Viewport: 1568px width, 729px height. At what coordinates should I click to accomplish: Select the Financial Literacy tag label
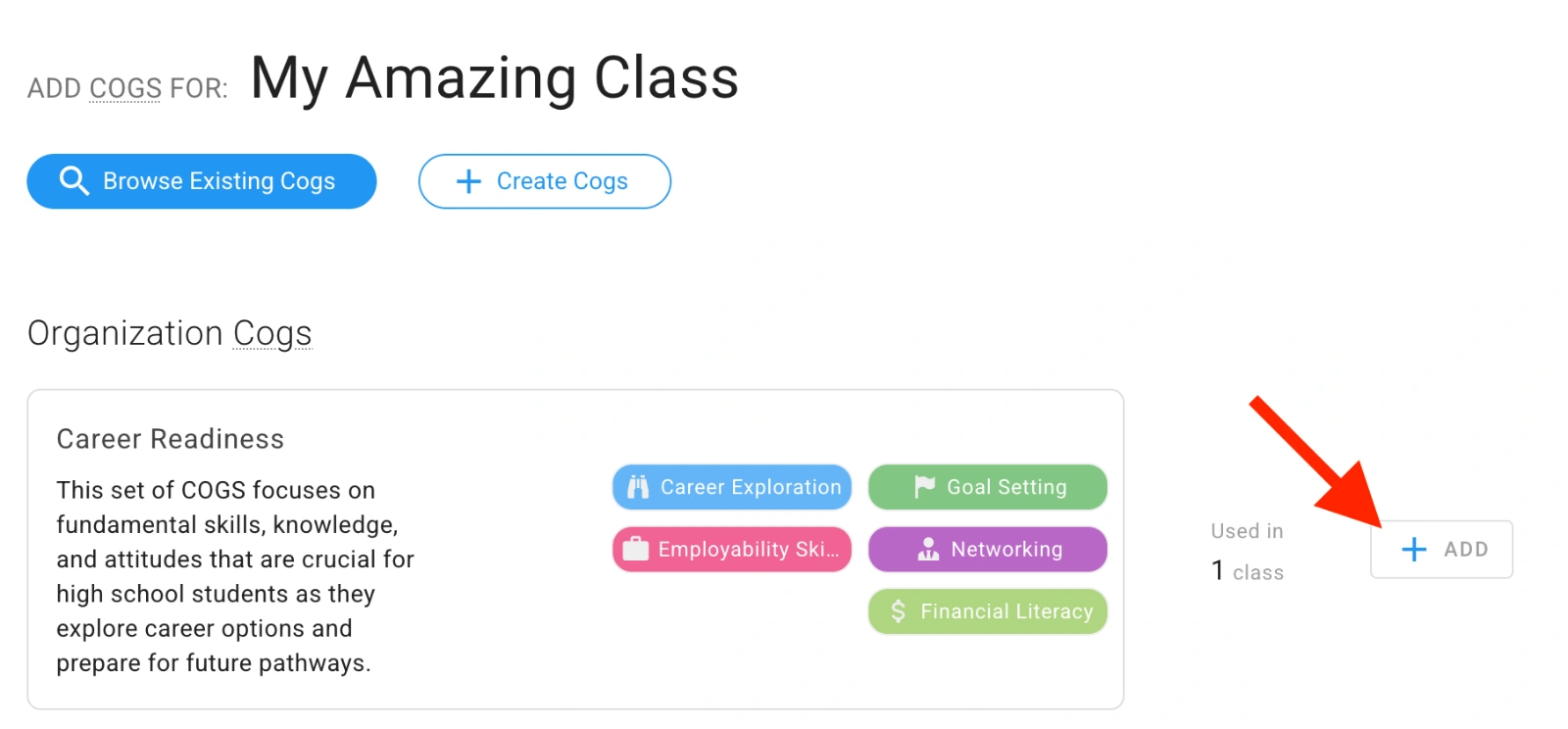[x=1006, y=611]
